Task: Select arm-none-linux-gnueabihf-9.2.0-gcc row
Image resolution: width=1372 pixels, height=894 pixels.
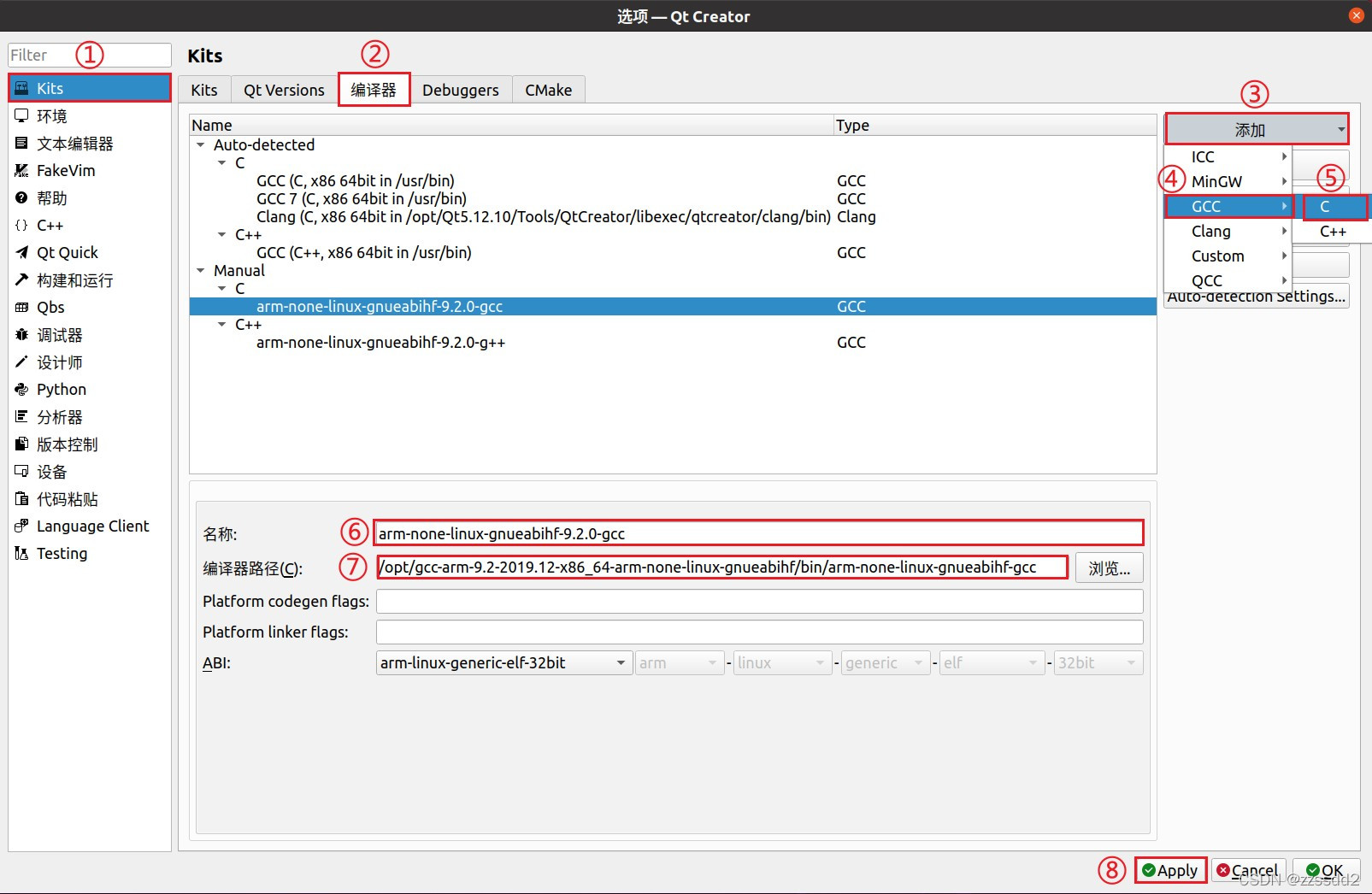Action: 673,306
